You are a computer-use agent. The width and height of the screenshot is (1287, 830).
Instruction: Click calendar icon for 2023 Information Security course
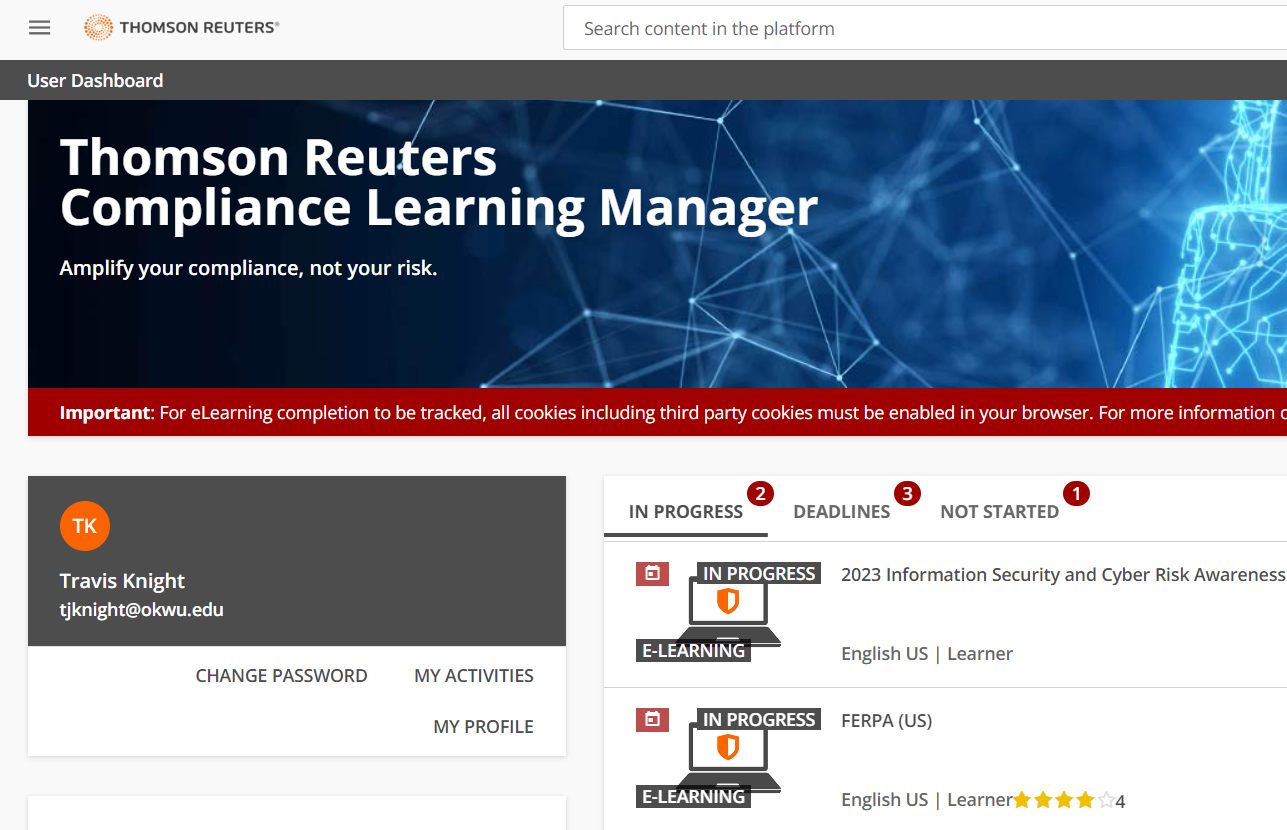652,573
